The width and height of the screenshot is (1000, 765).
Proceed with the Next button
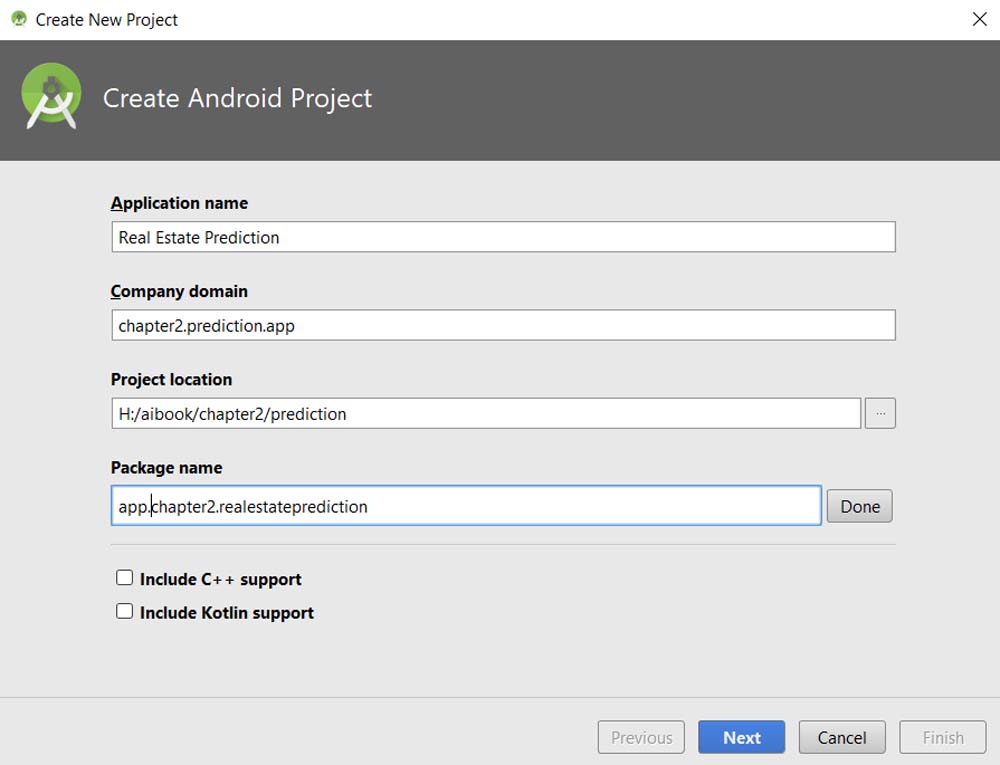point(741,737)
